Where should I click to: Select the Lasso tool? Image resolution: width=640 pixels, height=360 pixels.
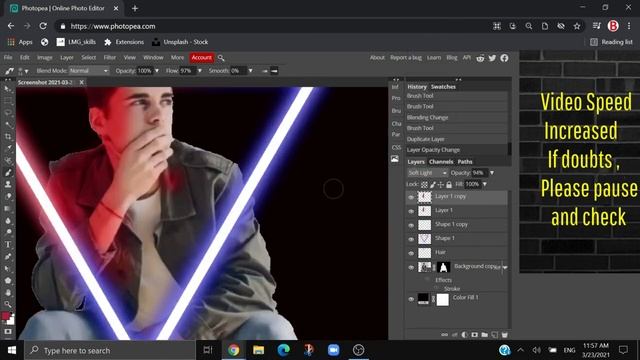[x=8, y=112]
